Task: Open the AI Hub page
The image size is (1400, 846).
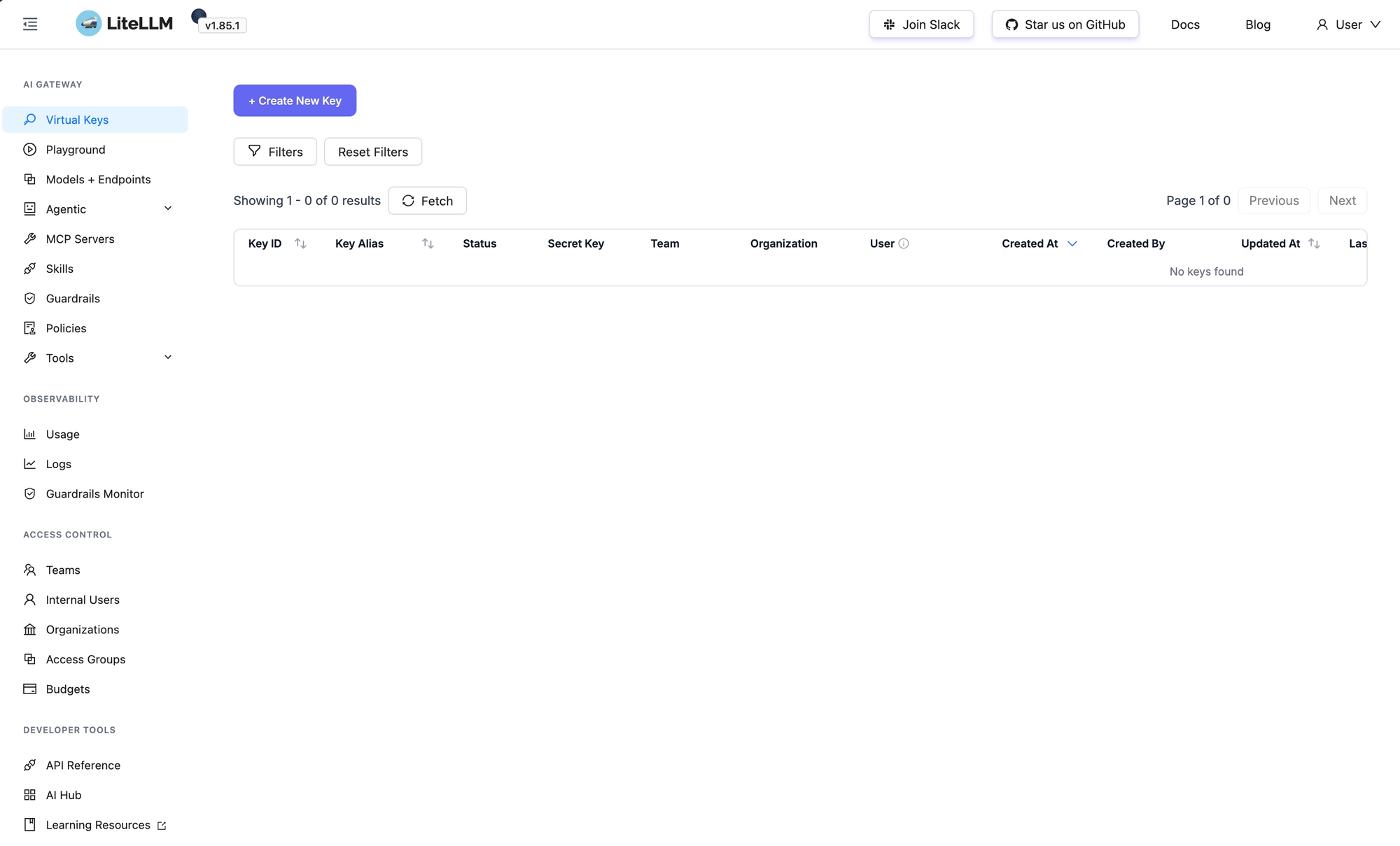Action: click(95, 795)
